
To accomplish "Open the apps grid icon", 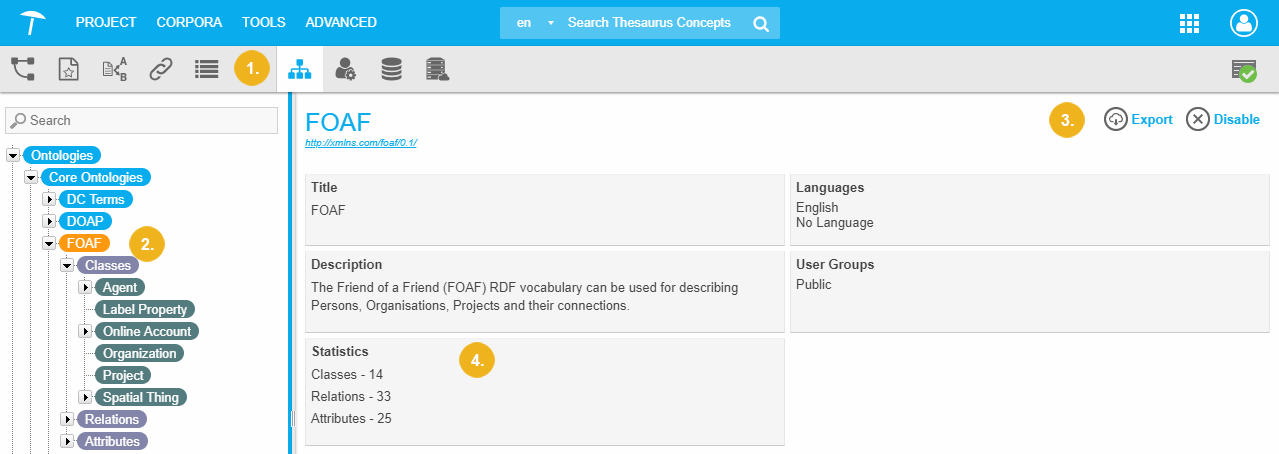I will pyautogui.click(x=1189, y=23).
